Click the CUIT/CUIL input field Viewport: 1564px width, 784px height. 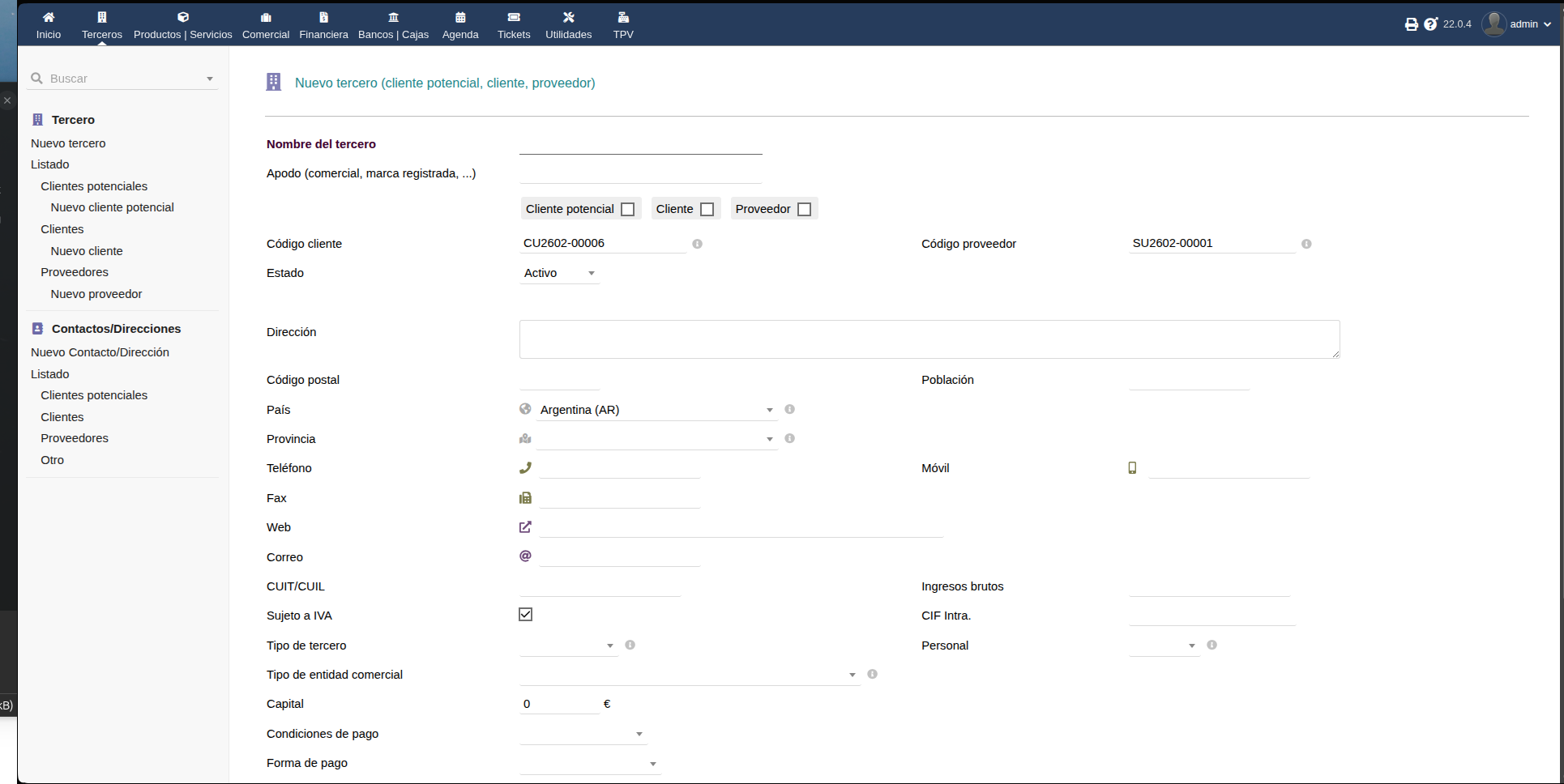tap(600, 586)
